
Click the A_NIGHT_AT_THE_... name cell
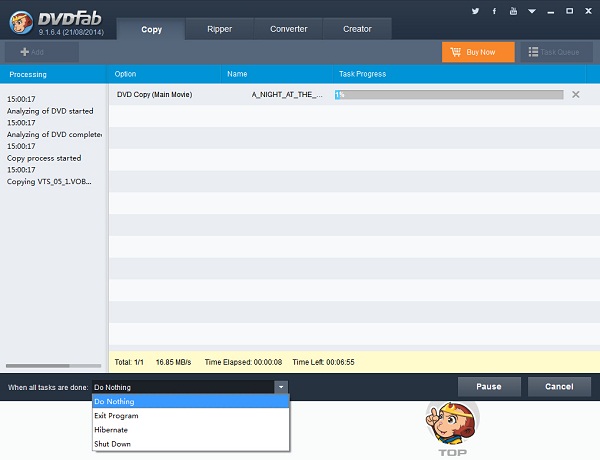click(x=287, y=95)
